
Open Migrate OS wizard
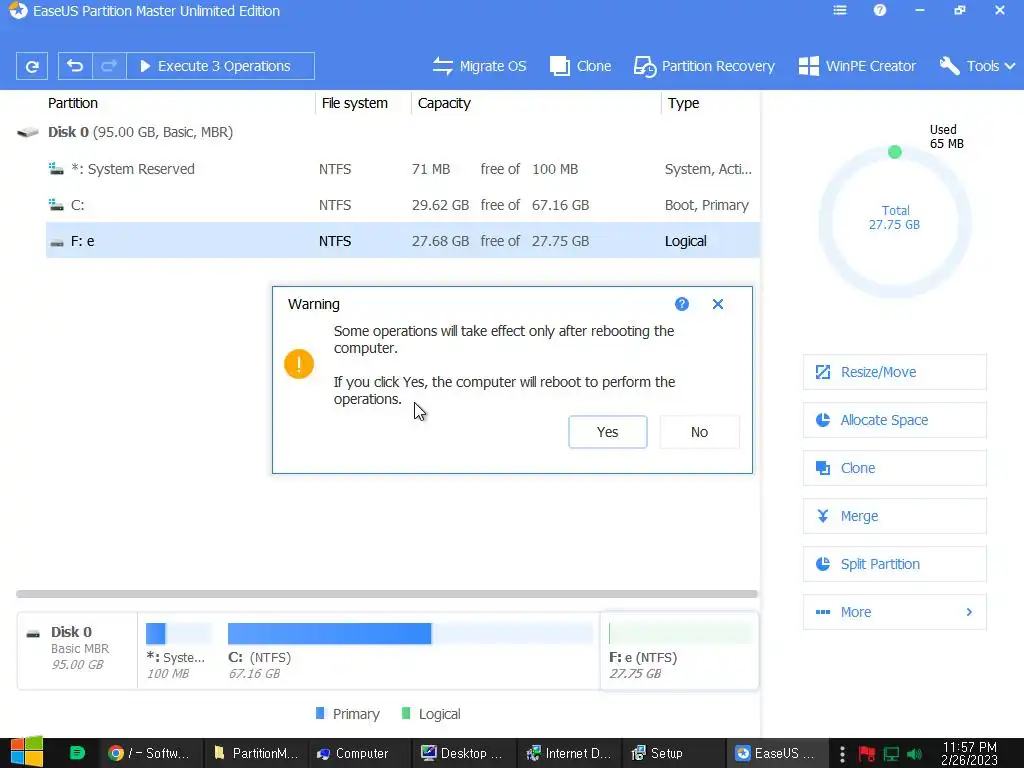point(479,66)
